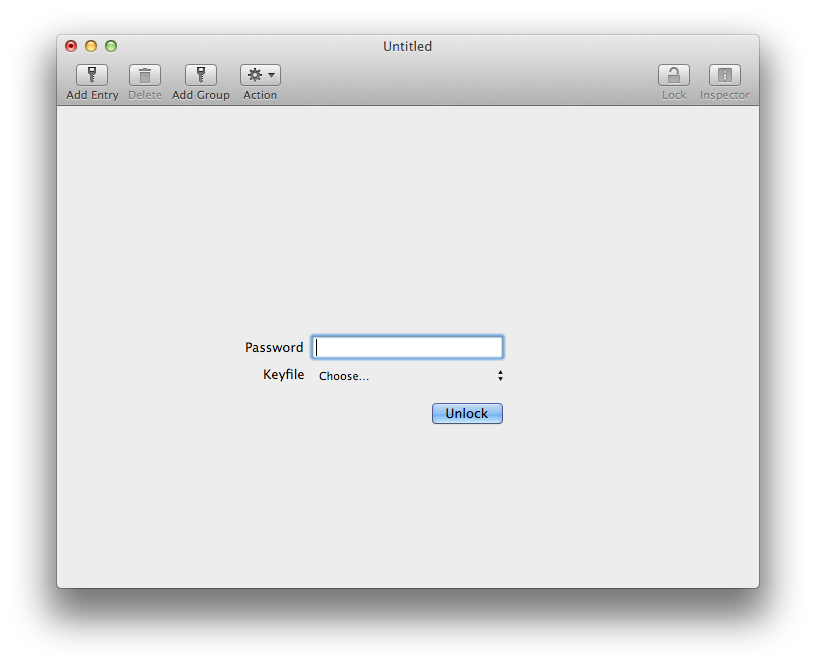Click the Delete trash can icon

click(x=145, y=75)
